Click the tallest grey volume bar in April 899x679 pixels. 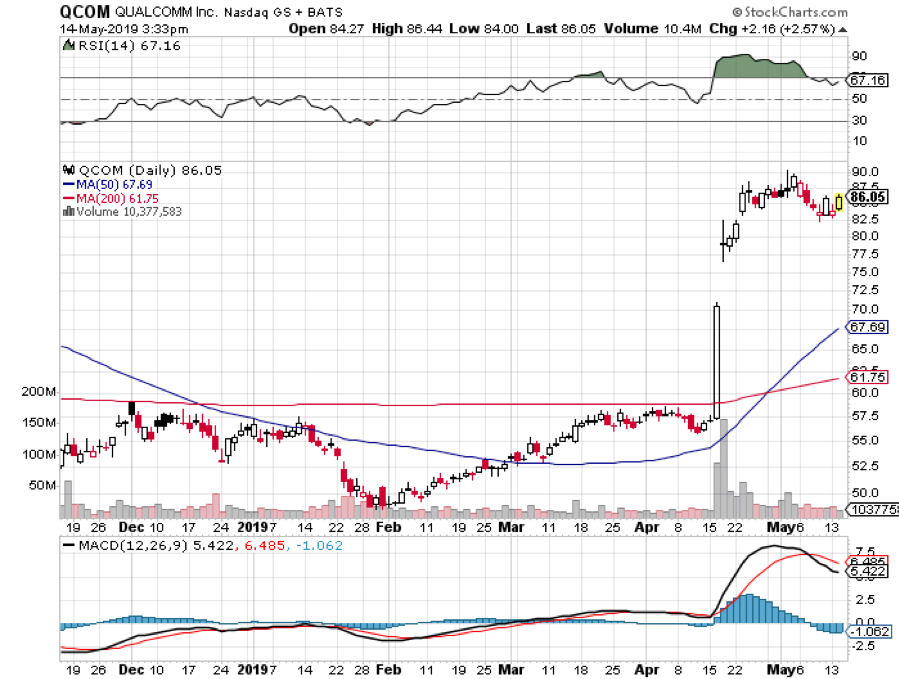(724, 469)
